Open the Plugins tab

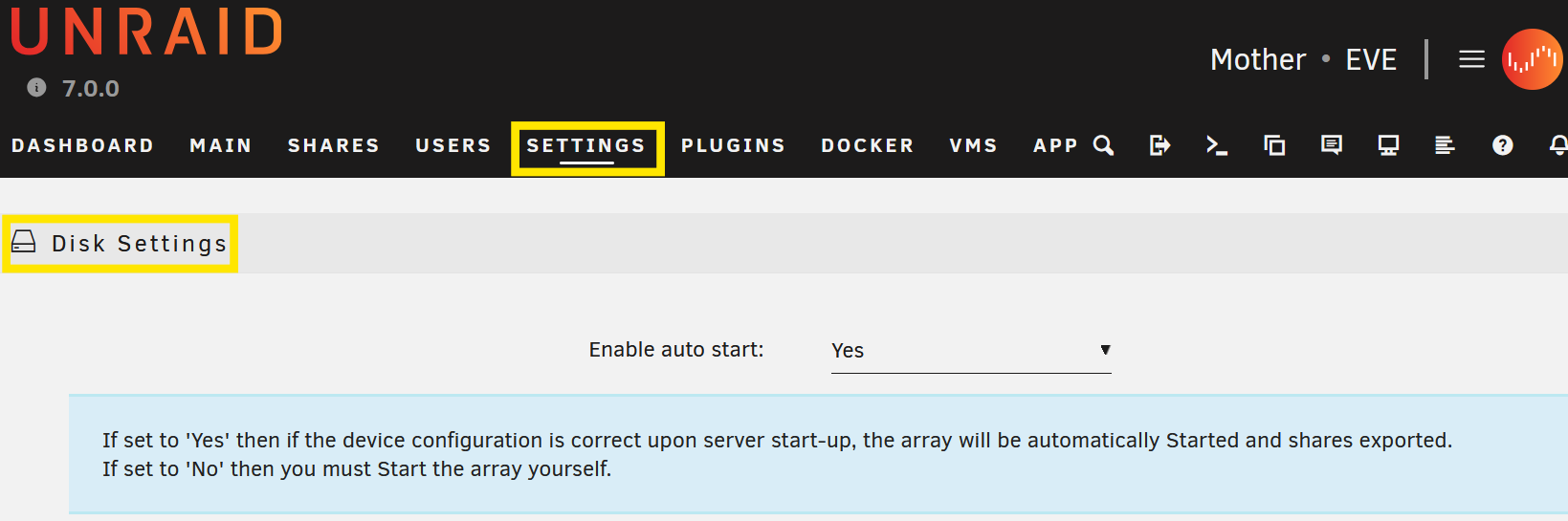point(734,145)
